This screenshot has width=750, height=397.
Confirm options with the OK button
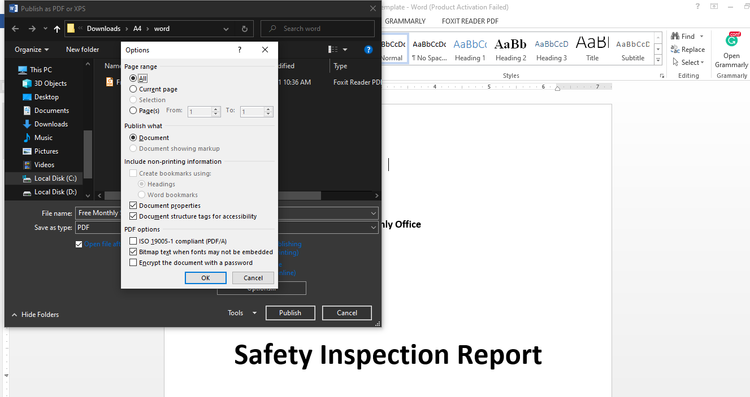(206, 278)
